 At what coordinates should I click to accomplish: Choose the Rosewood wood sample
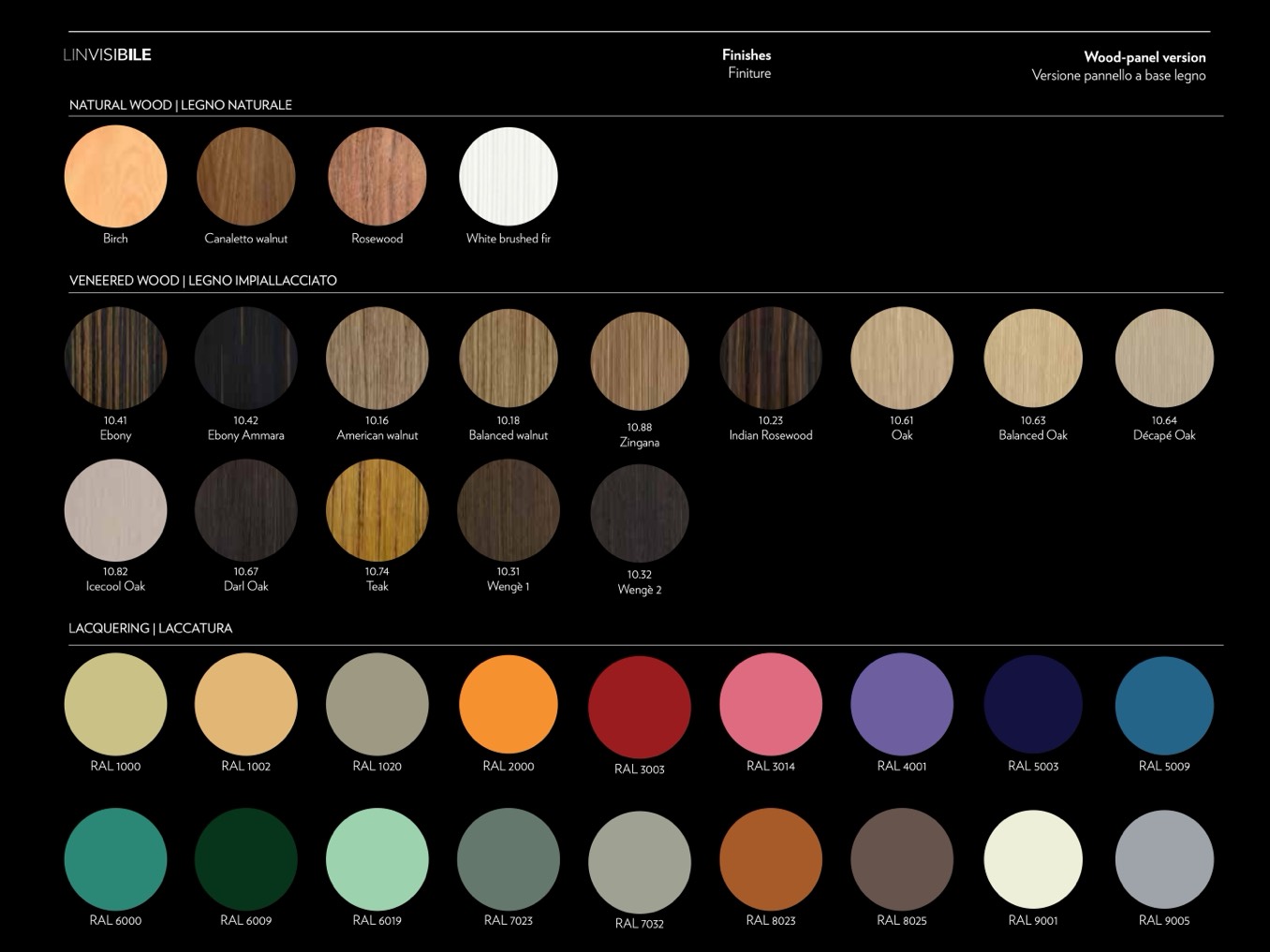click(x=377, y=177)
